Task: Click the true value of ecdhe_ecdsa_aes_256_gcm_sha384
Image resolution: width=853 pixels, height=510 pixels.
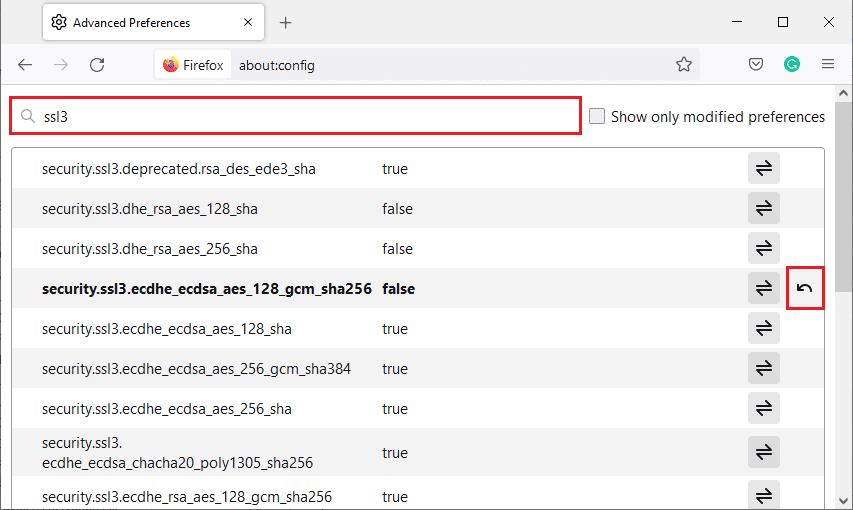Action: point(395,369)
